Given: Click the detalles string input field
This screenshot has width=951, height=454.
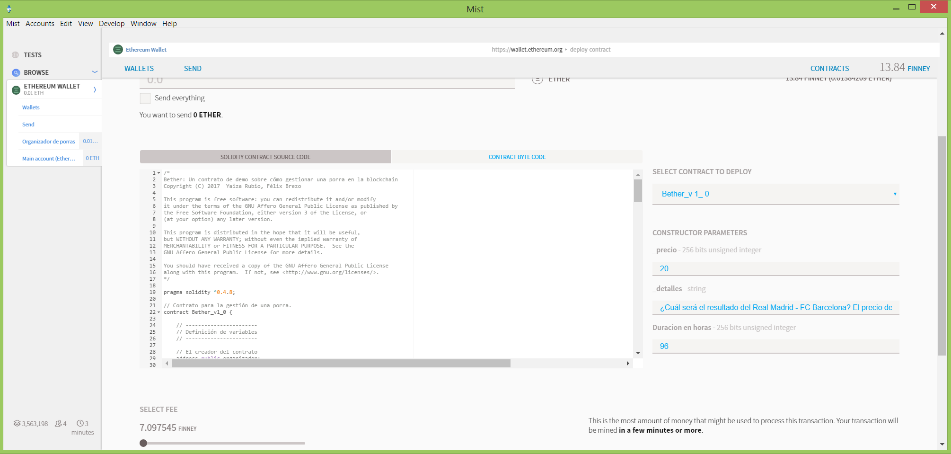Looking at the screenshot, I should click(776, 307).
